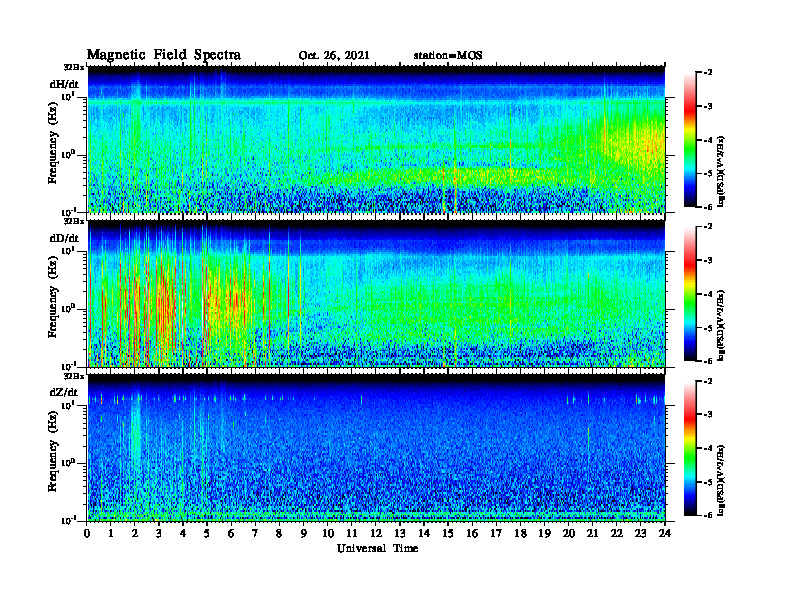
Task: Click the "32Hz" label atop dZ/dt panel
Action: 74,376
